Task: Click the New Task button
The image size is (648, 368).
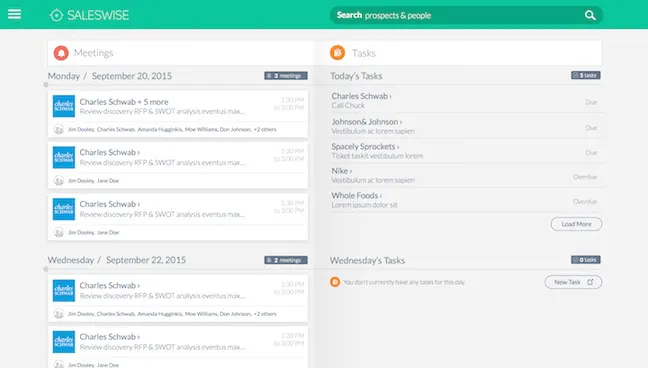Action: tap(573, 282)
